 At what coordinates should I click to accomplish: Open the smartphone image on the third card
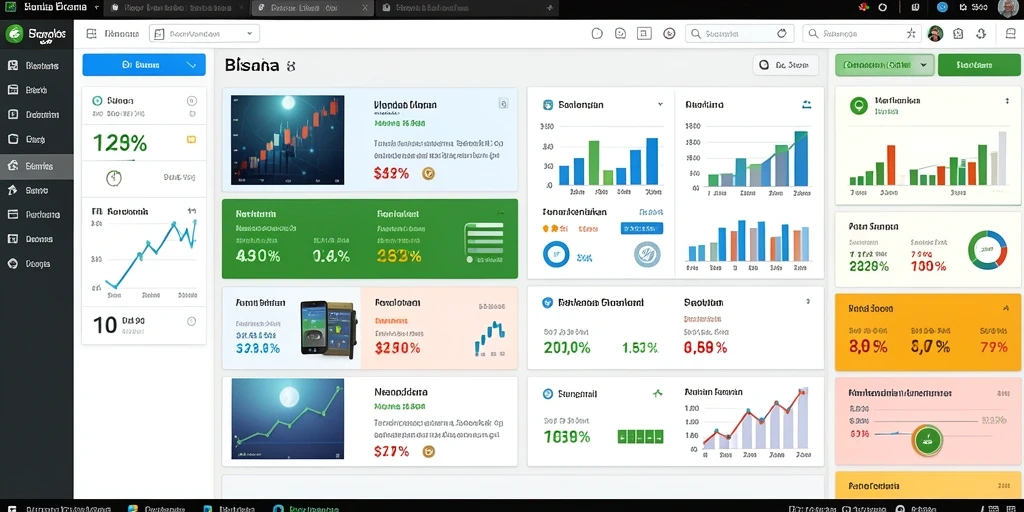click(x=328, y=328)
